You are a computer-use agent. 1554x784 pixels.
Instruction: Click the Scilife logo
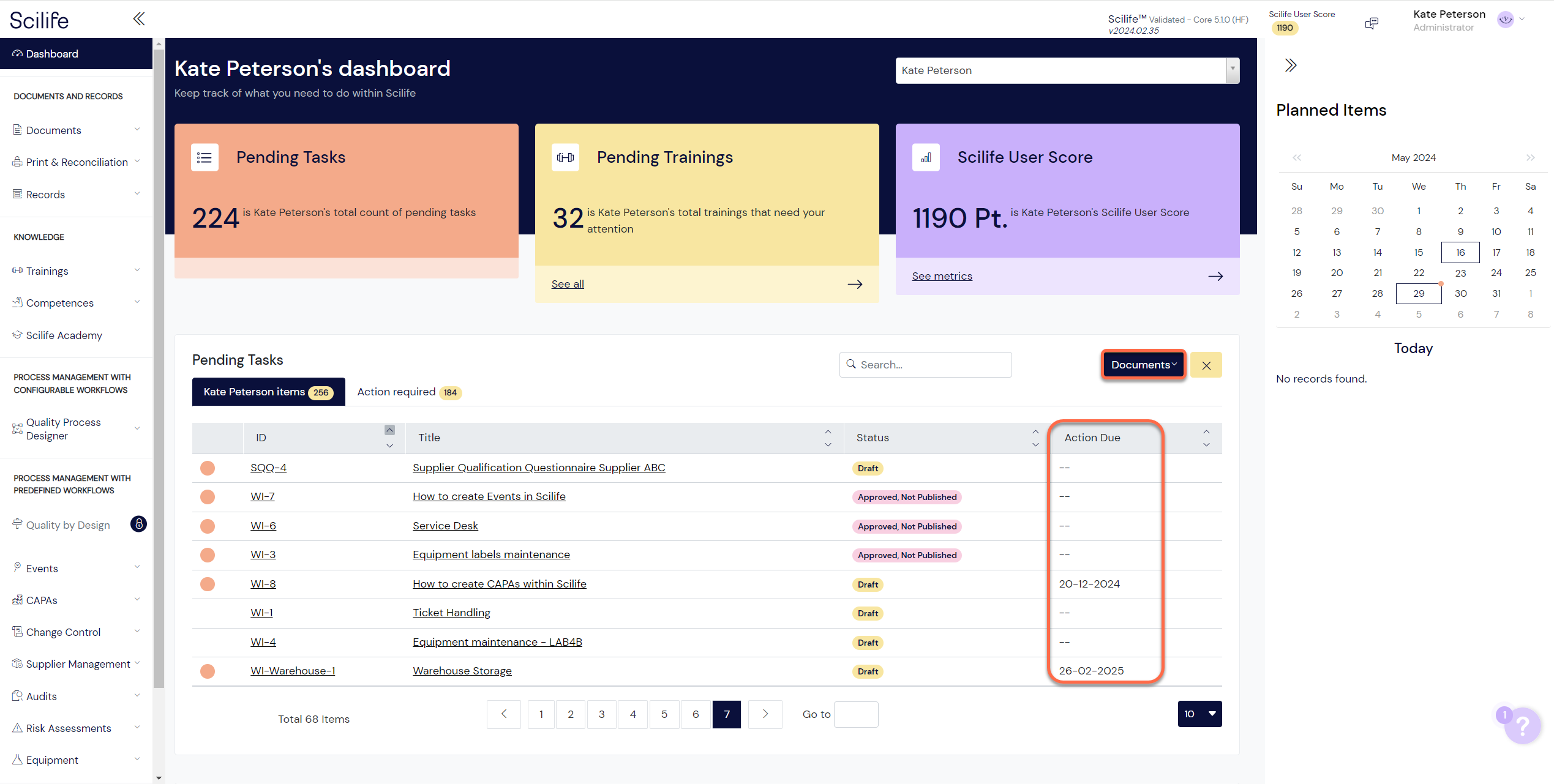click(x=39, y=20)
